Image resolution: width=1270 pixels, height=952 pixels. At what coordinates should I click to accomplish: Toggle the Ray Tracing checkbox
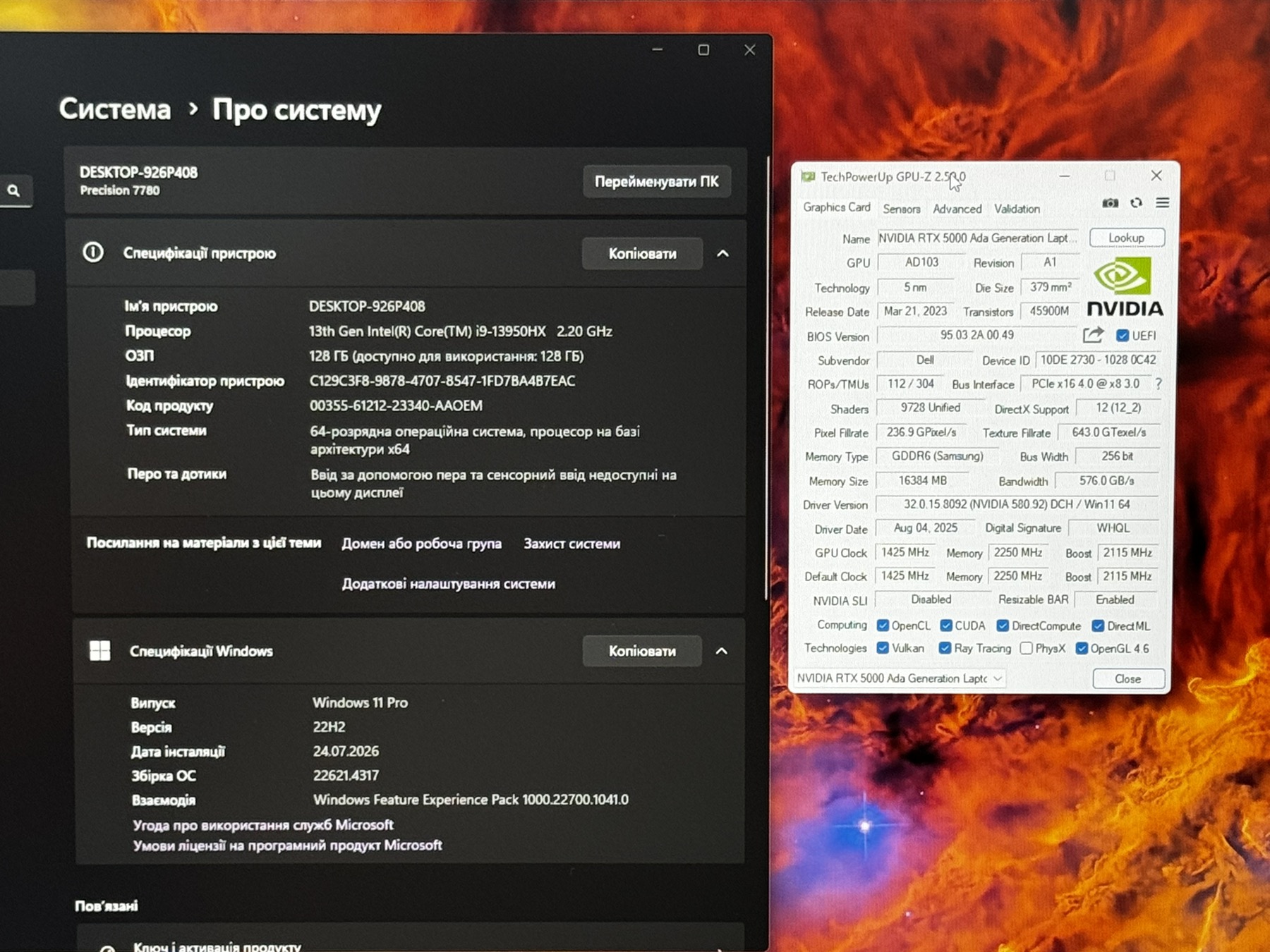click(x=945, y=648)
